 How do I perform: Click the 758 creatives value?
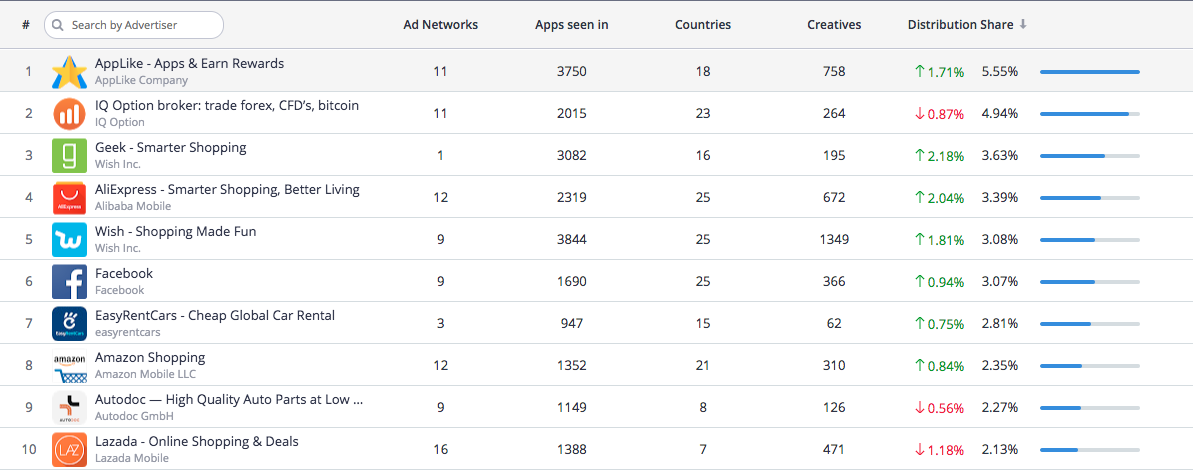834,72
